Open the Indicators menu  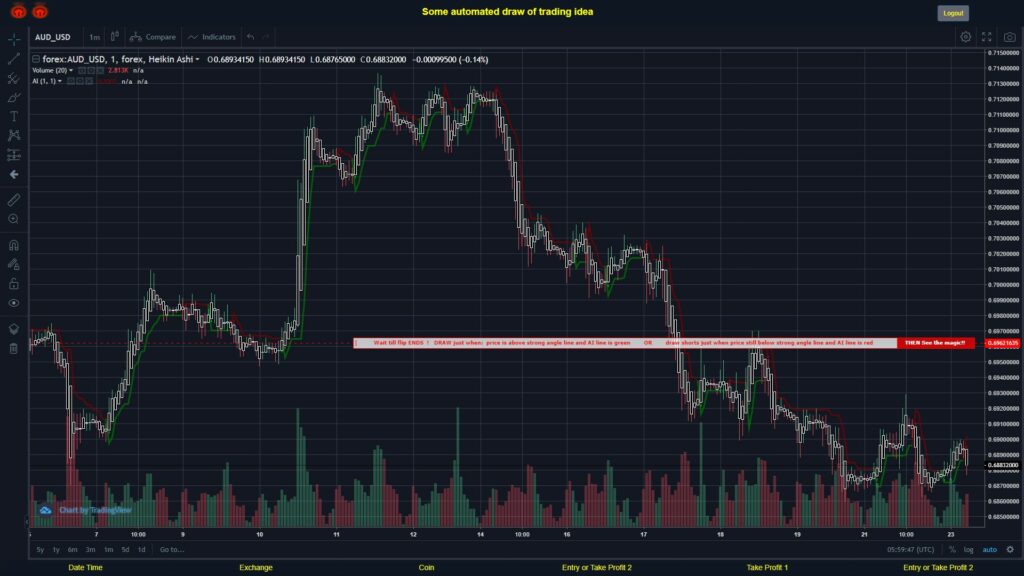[212, 37]
